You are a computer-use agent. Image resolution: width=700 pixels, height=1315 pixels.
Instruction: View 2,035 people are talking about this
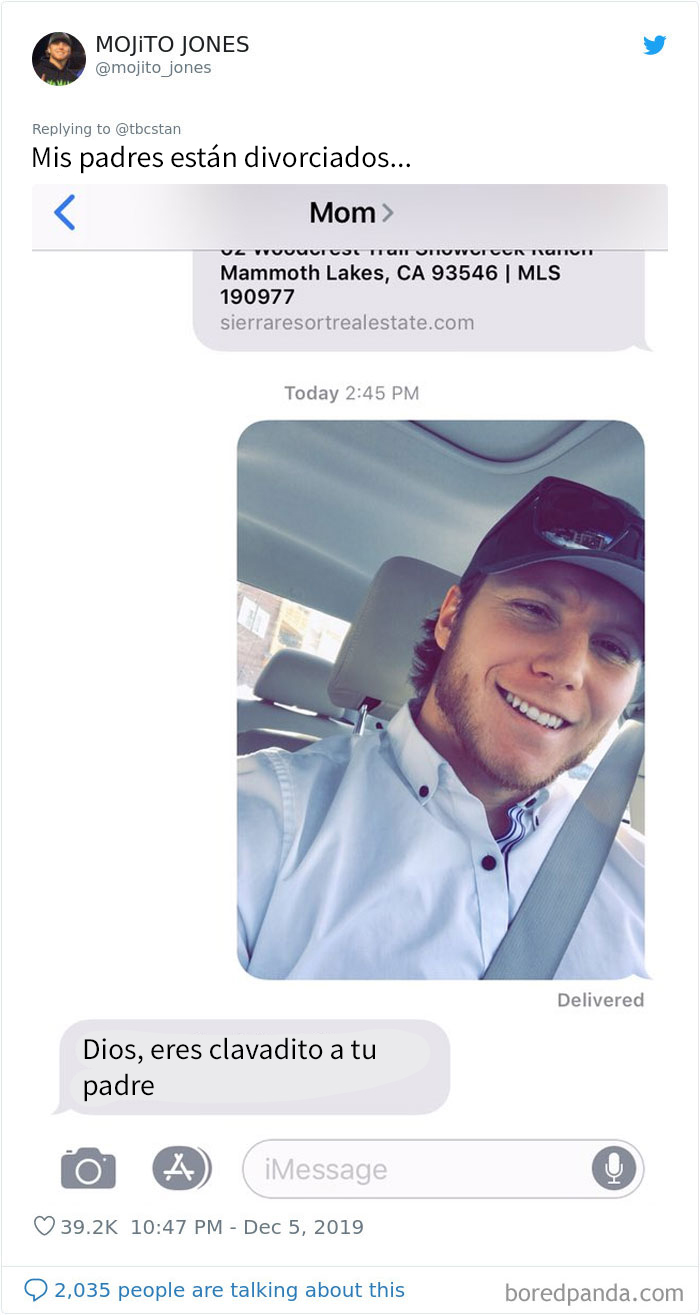(229, 1290)
